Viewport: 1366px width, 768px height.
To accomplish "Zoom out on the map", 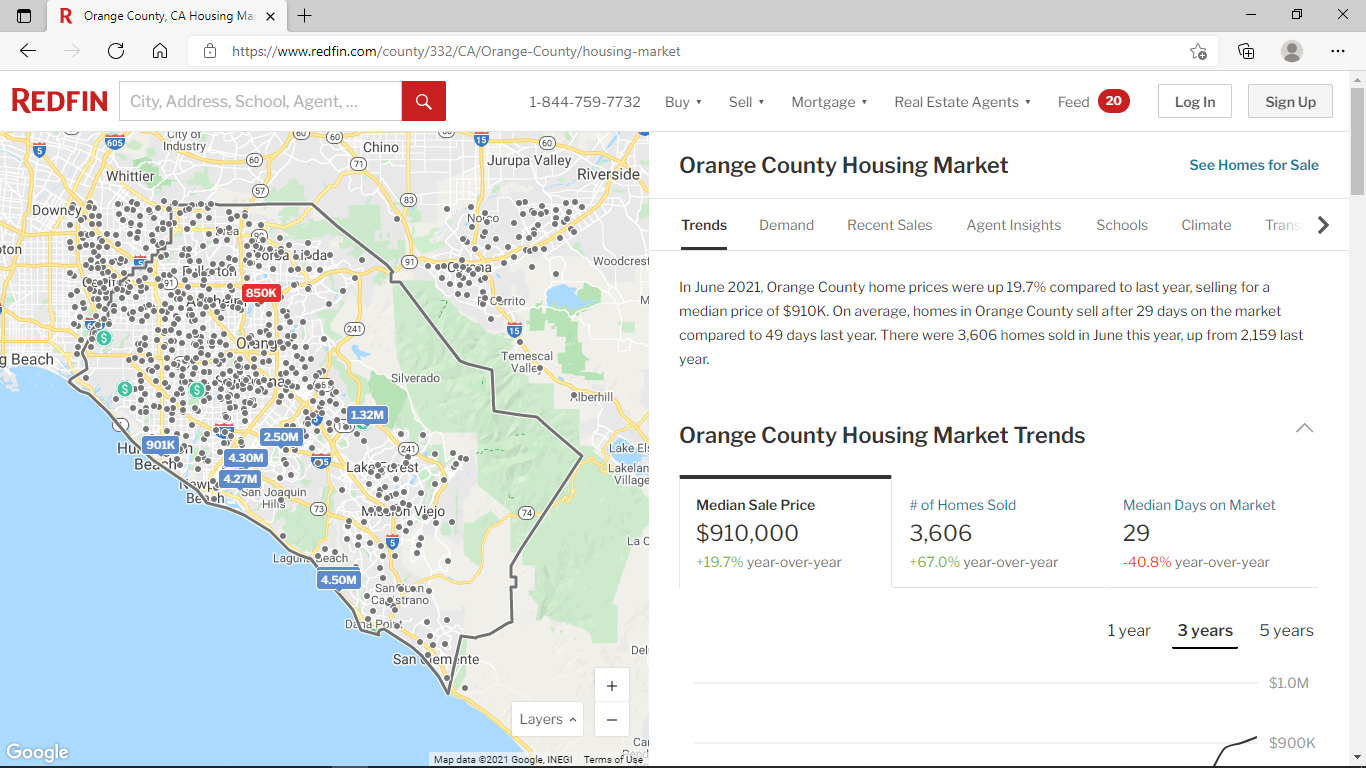I will coord(612,719).
